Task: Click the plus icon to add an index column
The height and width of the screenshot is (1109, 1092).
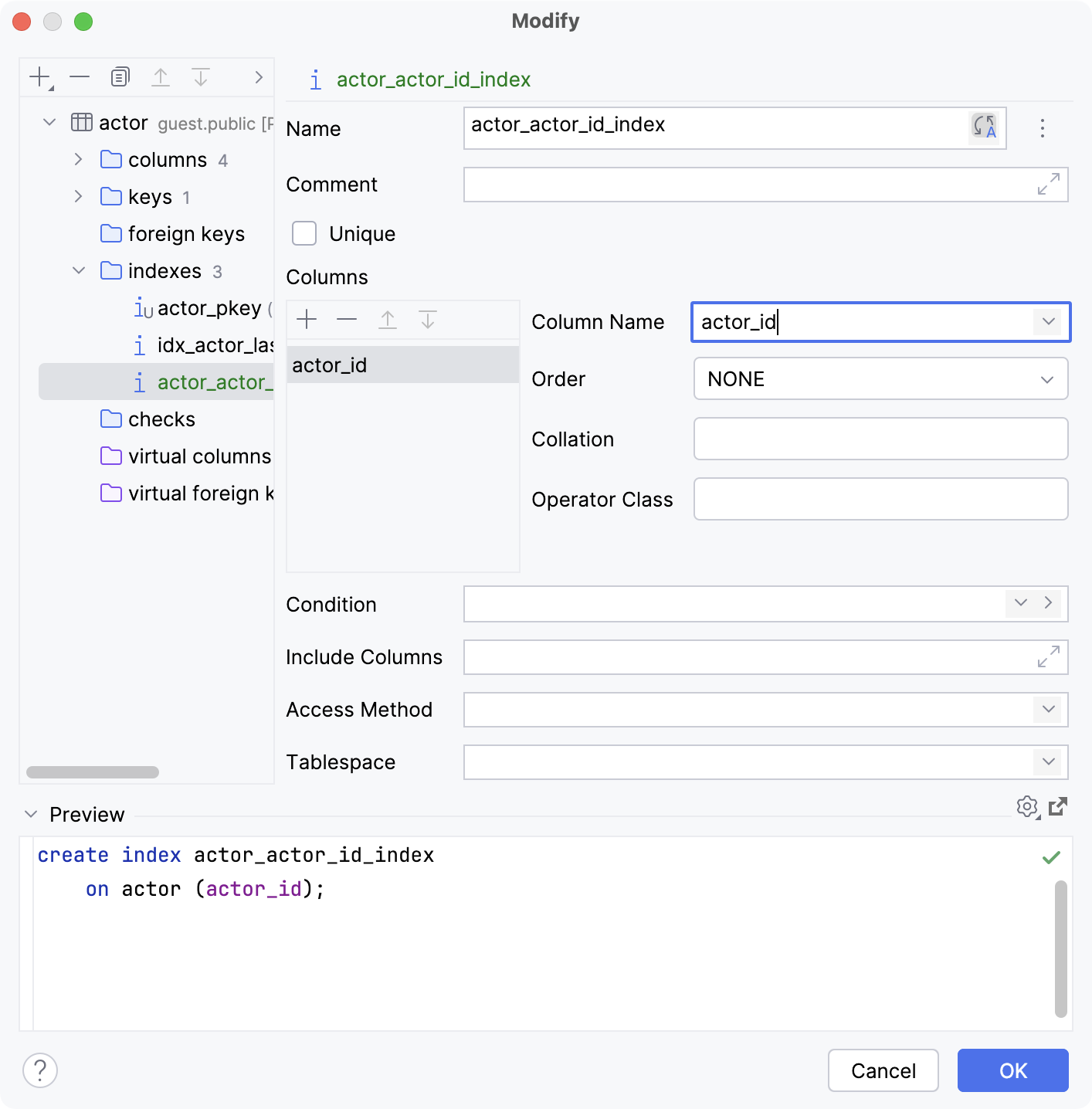Action: click(307, 319)
